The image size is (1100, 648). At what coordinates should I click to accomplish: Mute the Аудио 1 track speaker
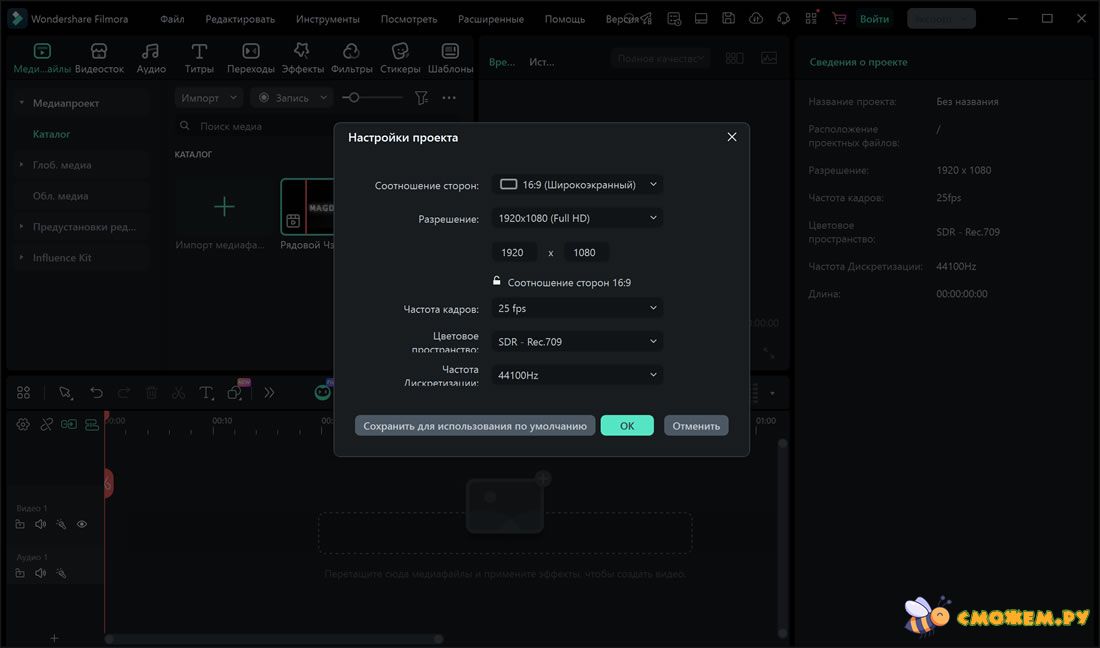41,573
